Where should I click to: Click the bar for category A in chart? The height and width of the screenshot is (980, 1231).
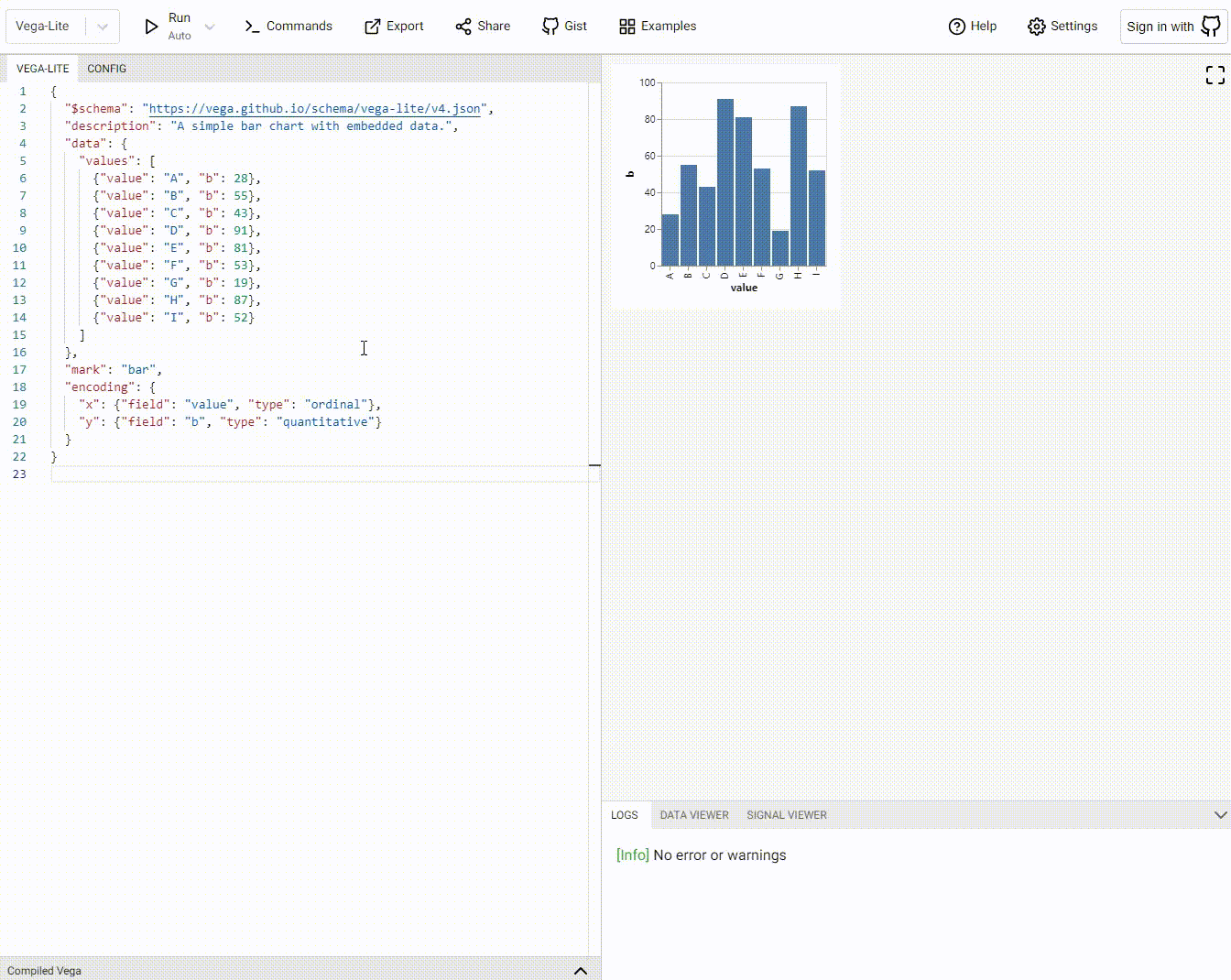click(x=670, y=240)
